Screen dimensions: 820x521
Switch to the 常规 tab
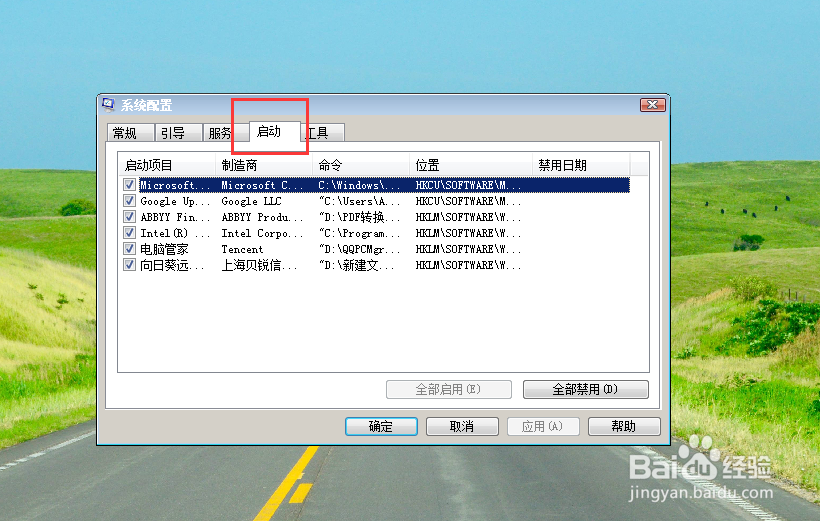coord(130,133)
